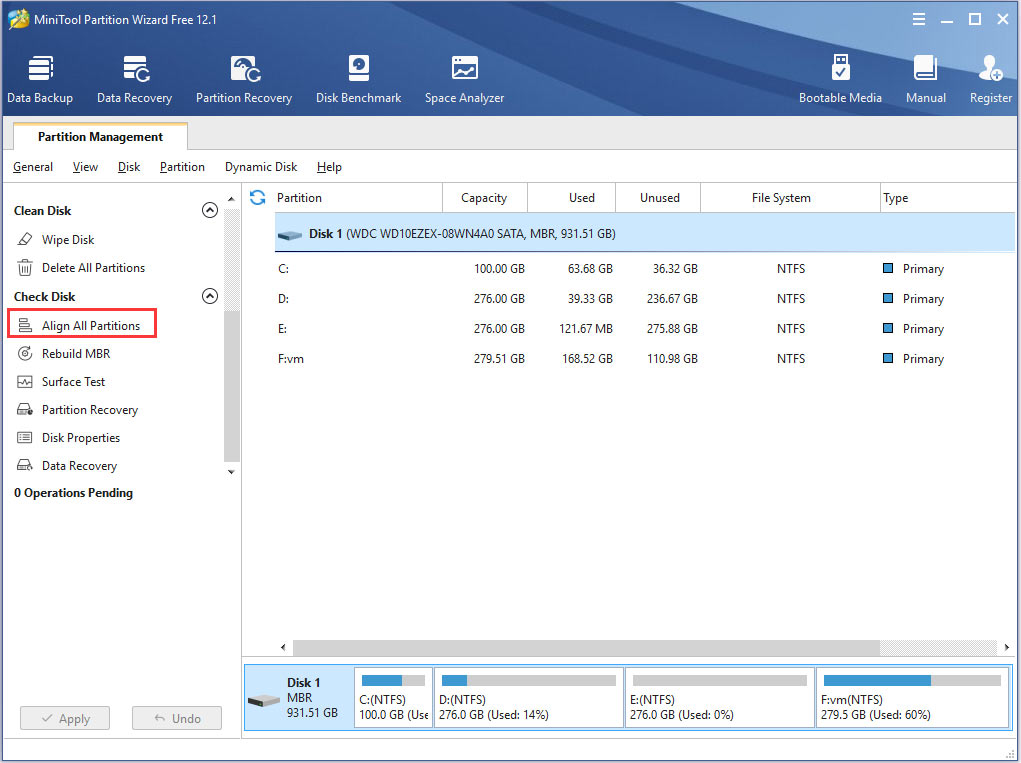Click the Surface Test icon

(25, 382)
